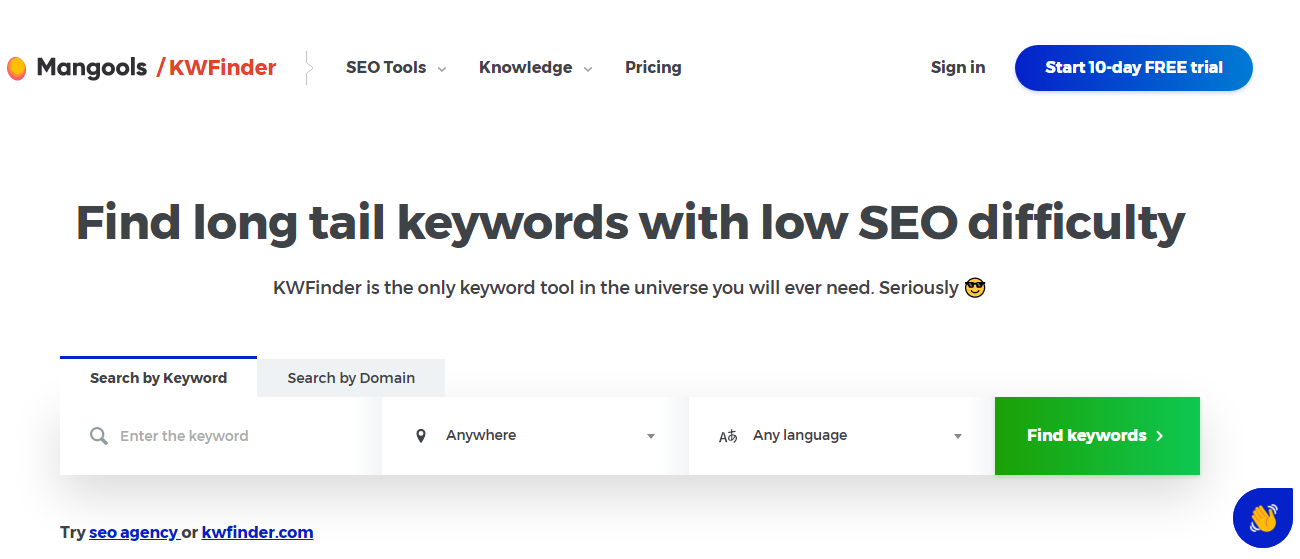Try the kwfinder.com example link
This screenshot has width=1300, height=559.
click(x=257, y=532)
